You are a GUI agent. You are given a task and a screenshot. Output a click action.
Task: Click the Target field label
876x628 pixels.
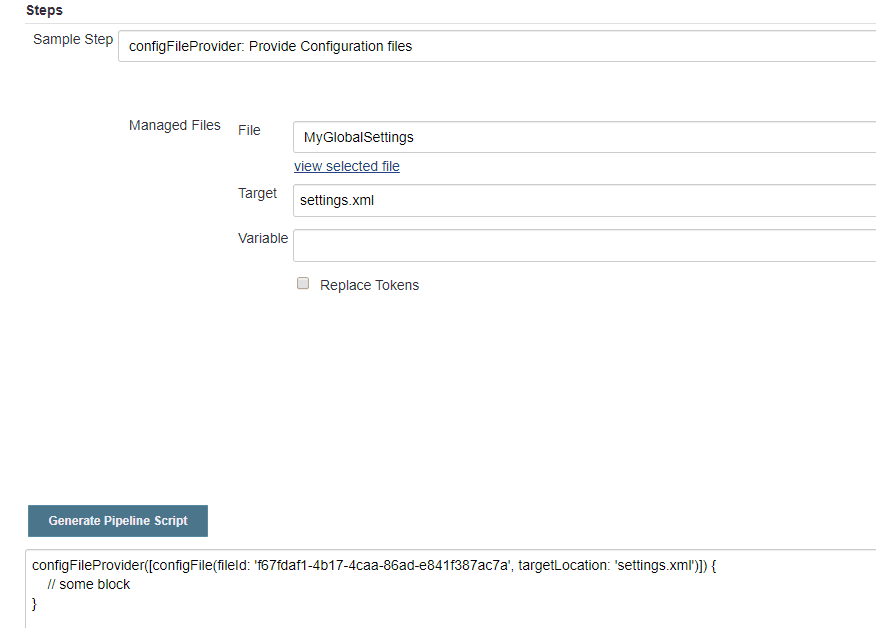(x=257, y=193)
